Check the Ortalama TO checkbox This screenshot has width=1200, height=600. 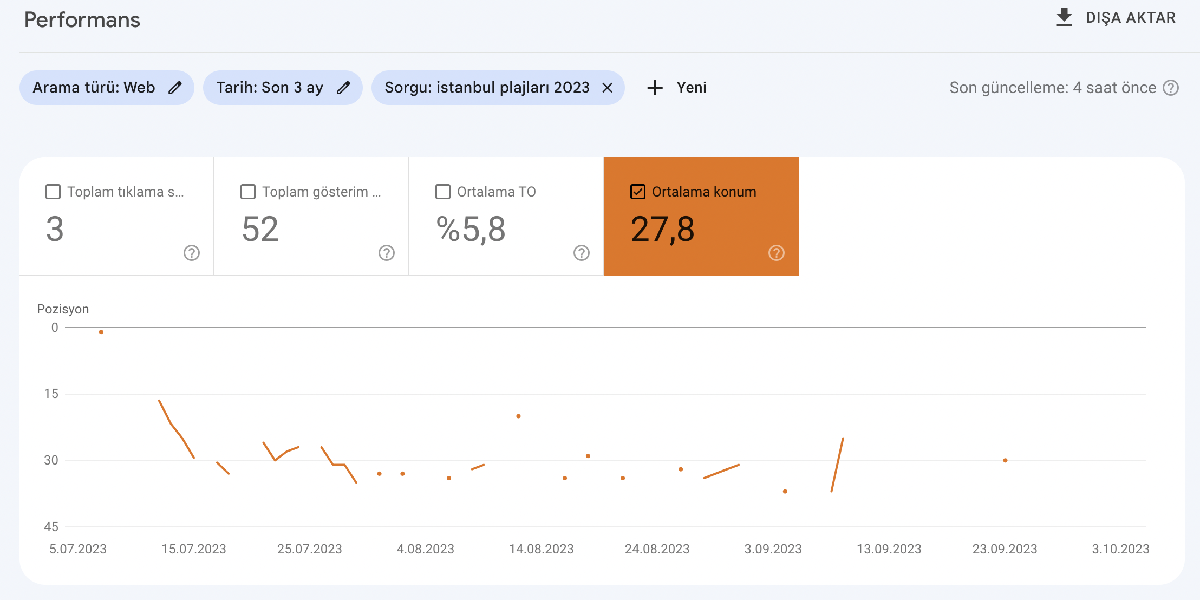443,192
